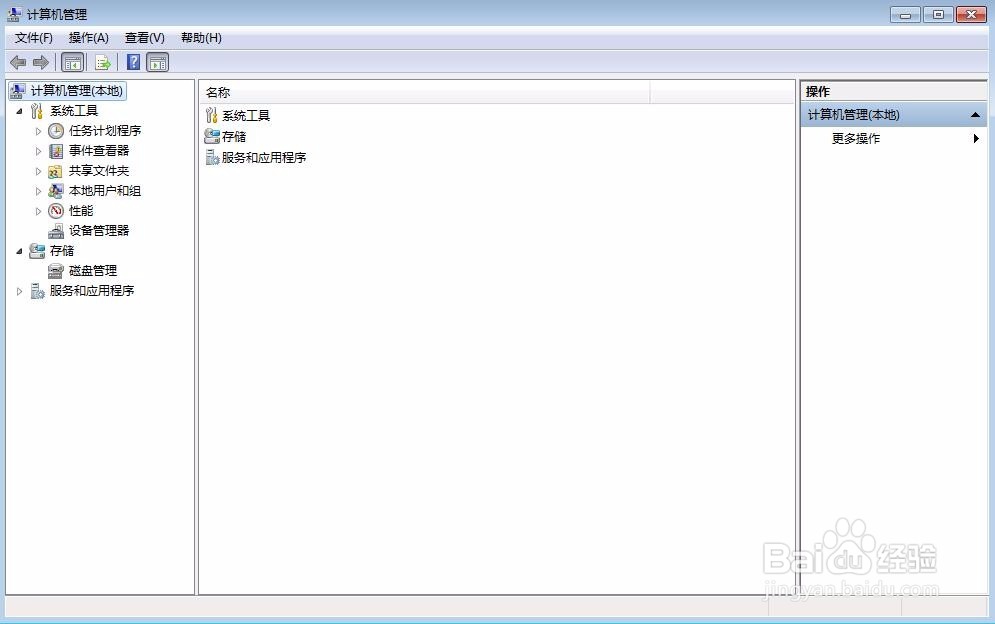Viewport: 995px width, 624px height.
Task: Select 性能 label in the tree
Action: [81, 211]
